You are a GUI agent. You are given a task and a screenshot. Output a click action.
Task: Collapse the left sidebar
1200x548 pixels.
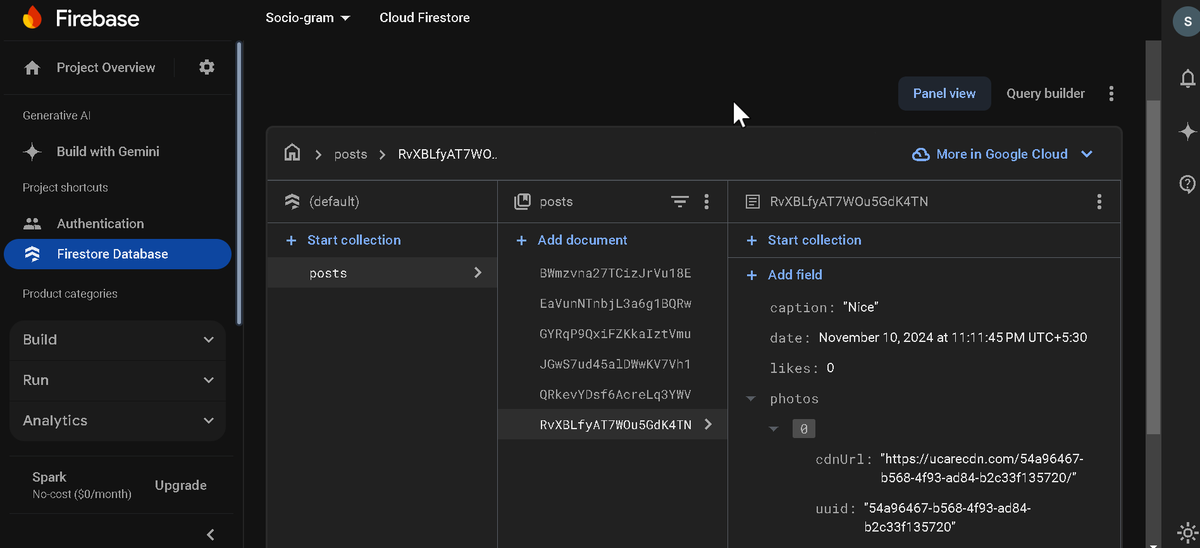(210, 534)
